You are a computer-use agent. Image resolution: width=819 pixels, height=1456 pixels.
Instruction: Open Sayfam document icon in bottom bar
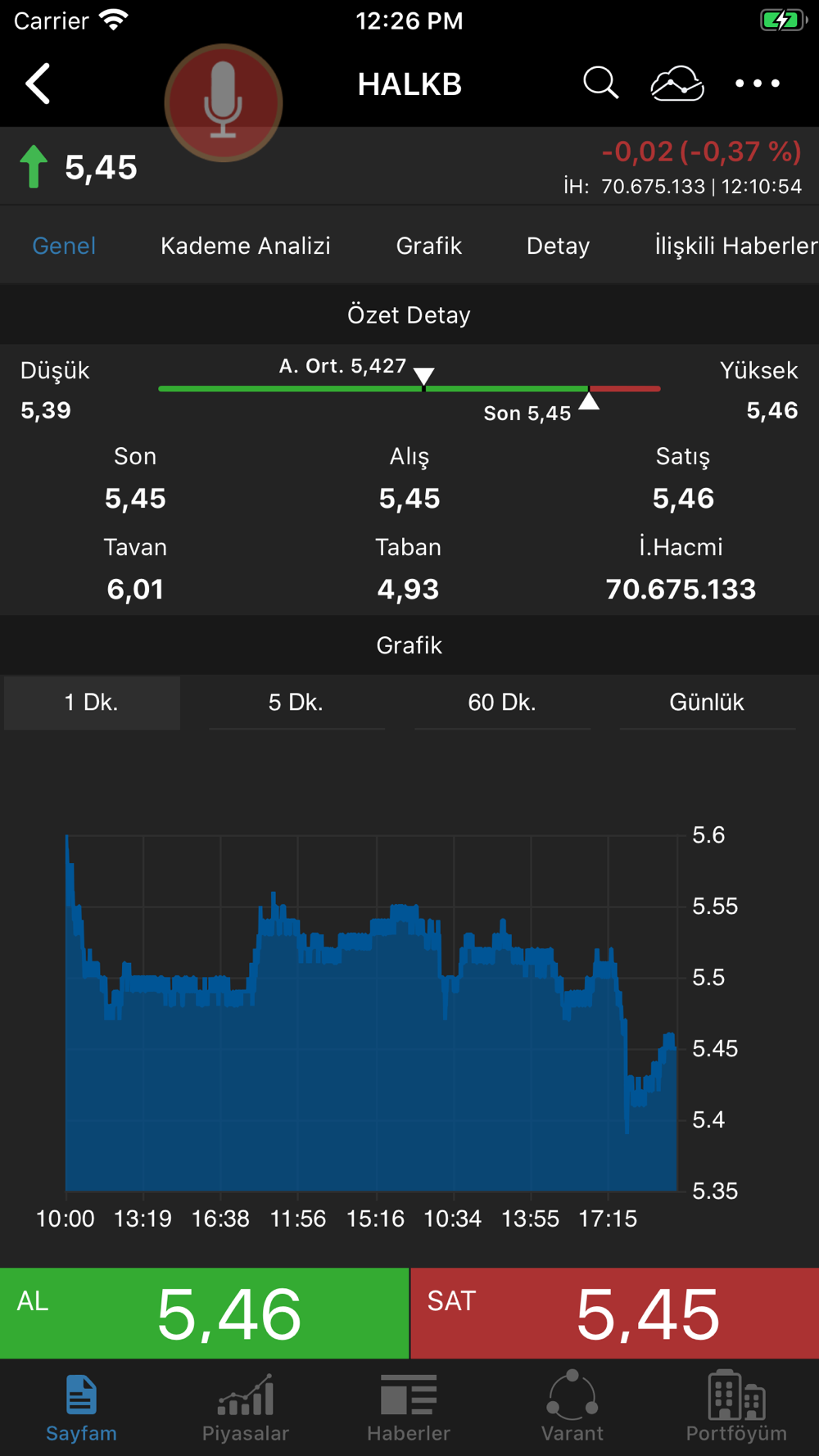pos(81,1395)
